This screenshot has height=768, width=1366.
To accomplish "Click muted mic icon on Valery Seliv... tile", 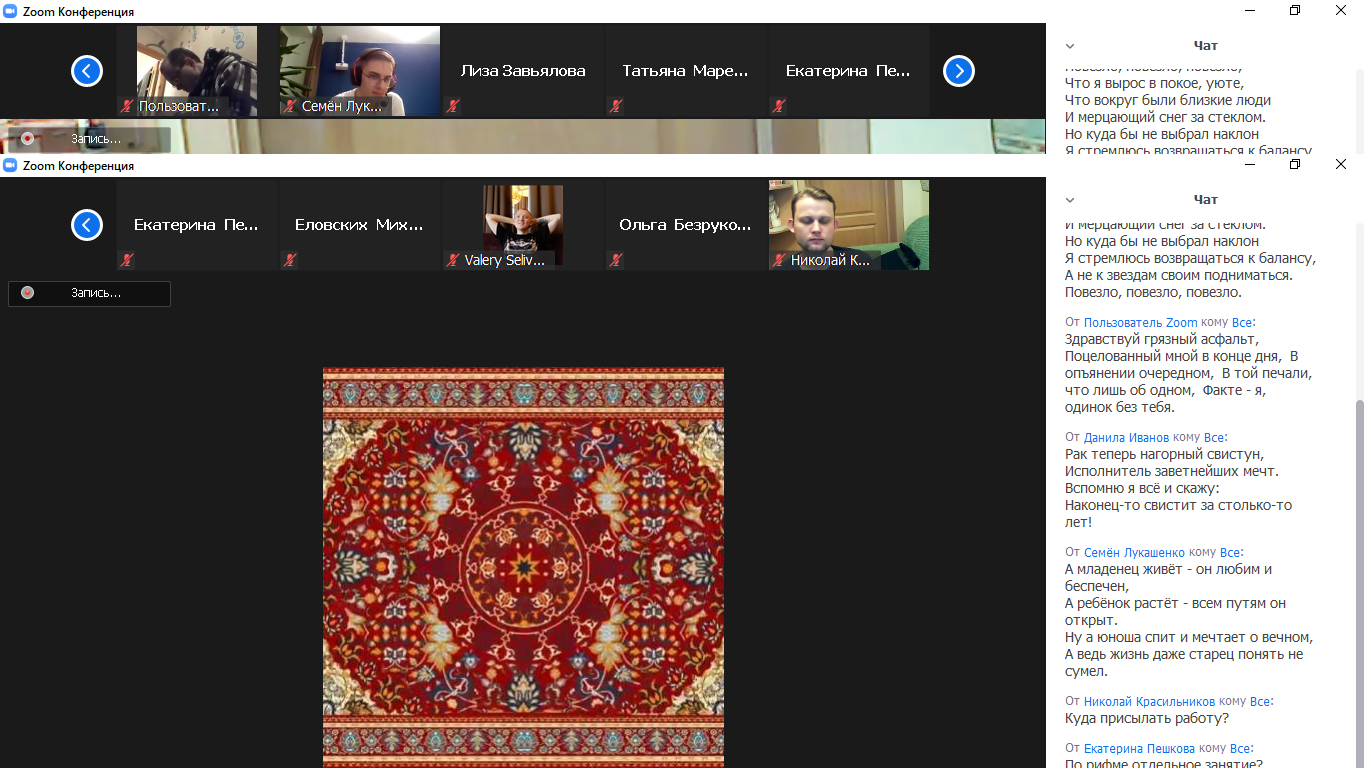I will pyautogui.click(x=453, y=260).
